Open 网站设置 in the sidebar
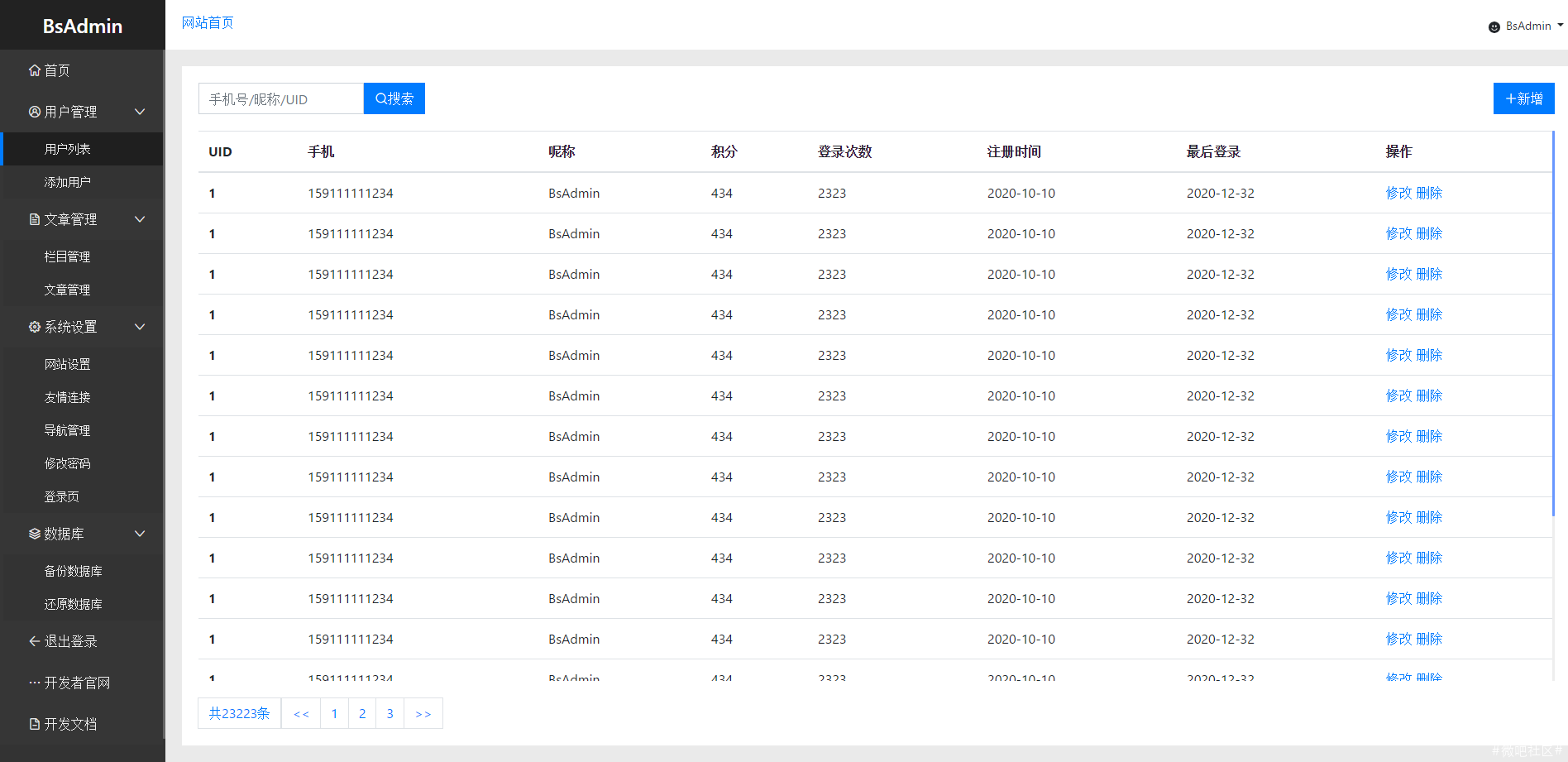The height and width of the screenshot is (762, 1568). (x=83, y=364)
